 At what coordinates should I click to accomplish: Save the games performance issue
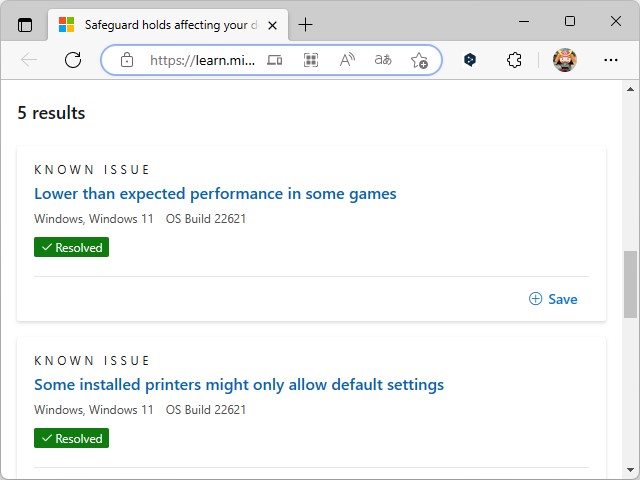553,299
